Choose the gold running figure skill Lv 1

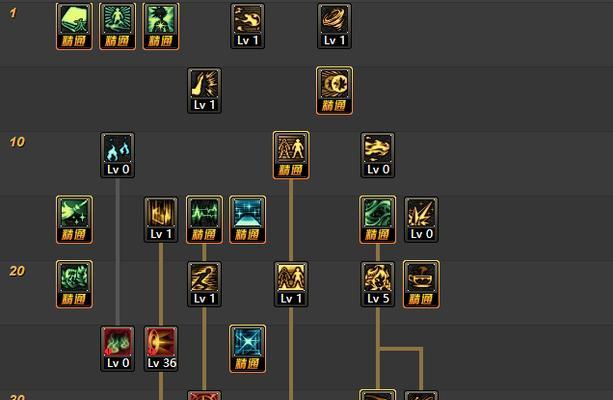coord(204,284)
